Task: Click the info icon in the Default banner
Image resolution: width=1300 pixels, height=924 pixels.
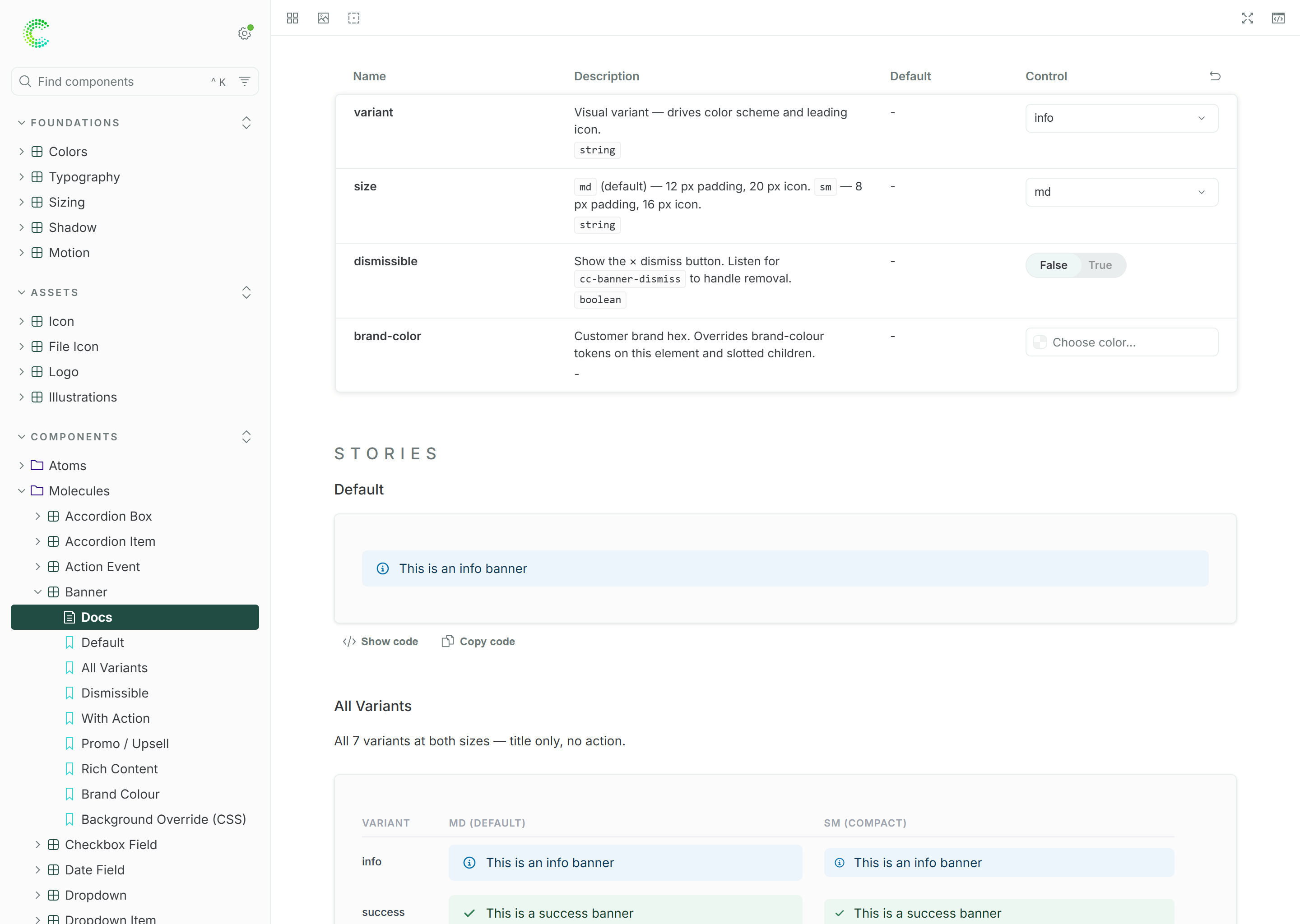Action: (x=383, y=568)
